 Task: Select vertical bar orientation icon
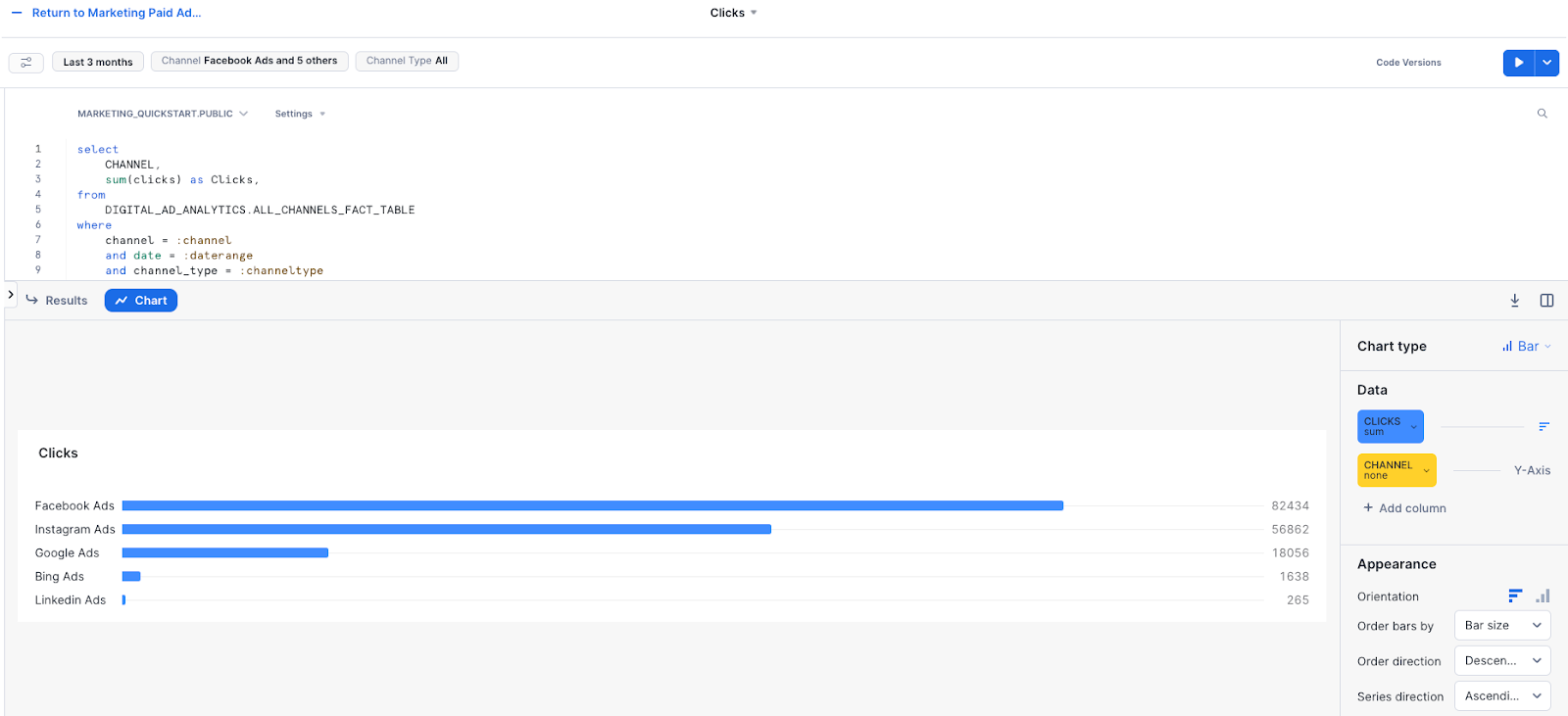pyautogui.click(x=1543, y=596)
